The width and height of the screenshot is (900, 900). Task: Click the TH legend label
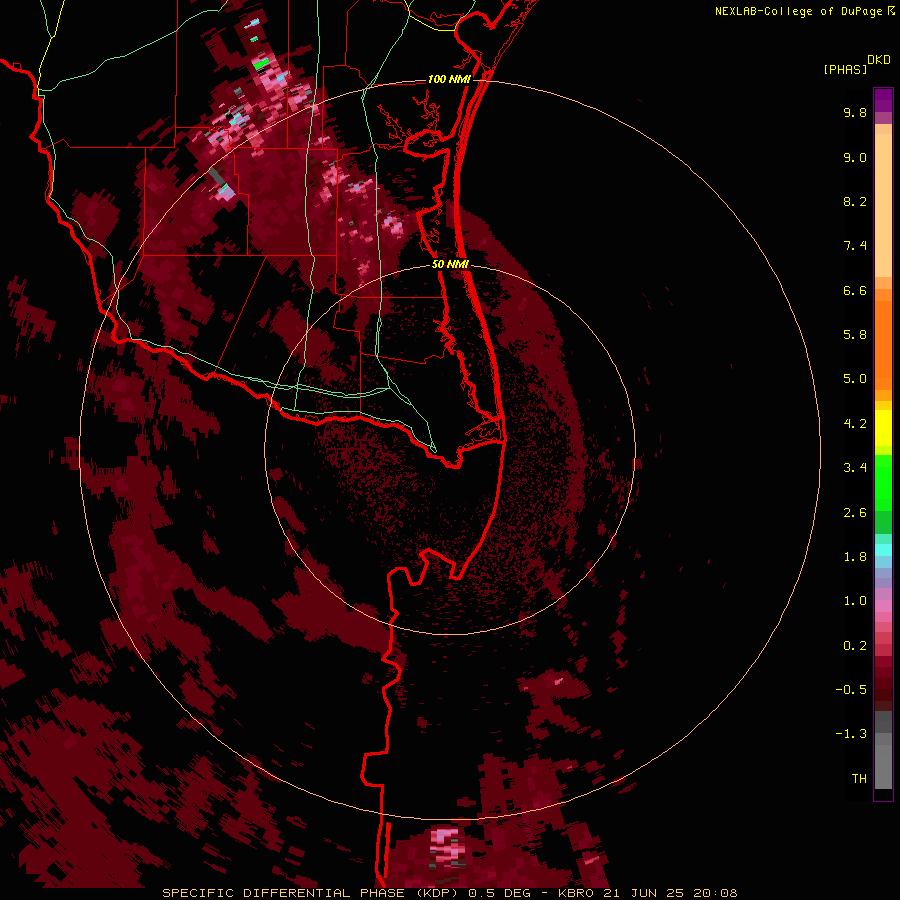(x=859, y=779)
